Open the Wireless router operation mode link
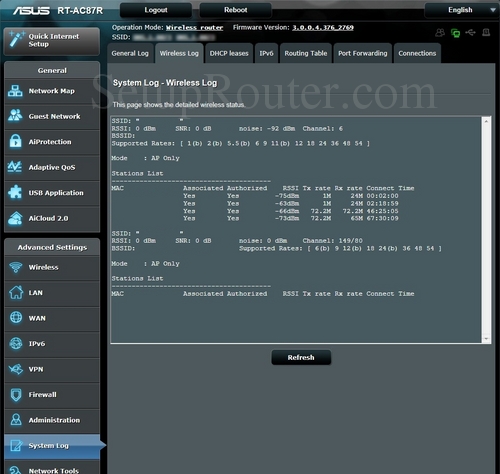500x474 pixels. click(194, 28)
